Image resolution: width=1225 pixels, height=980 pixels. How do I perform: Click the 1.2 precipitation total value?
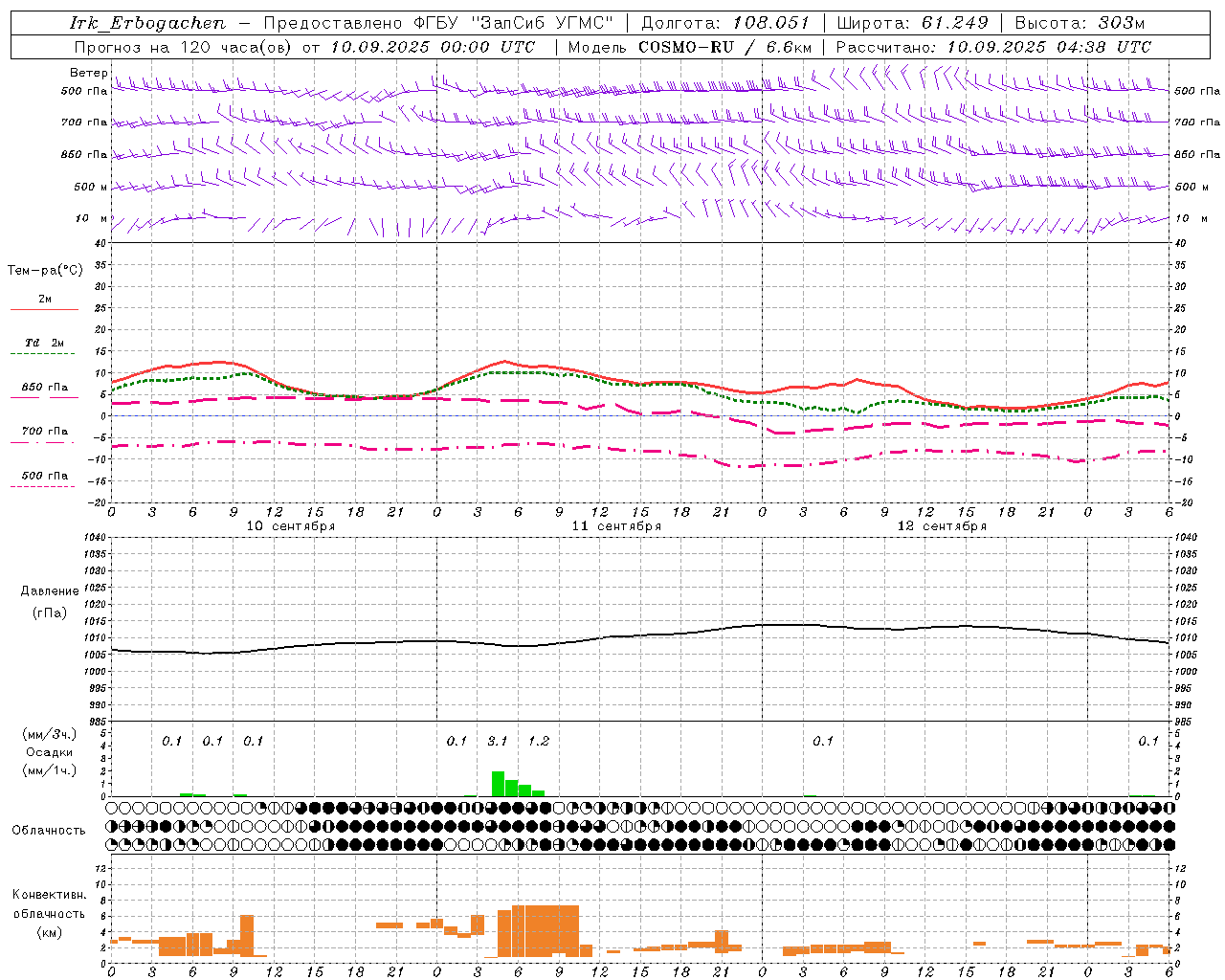(539, 741)
